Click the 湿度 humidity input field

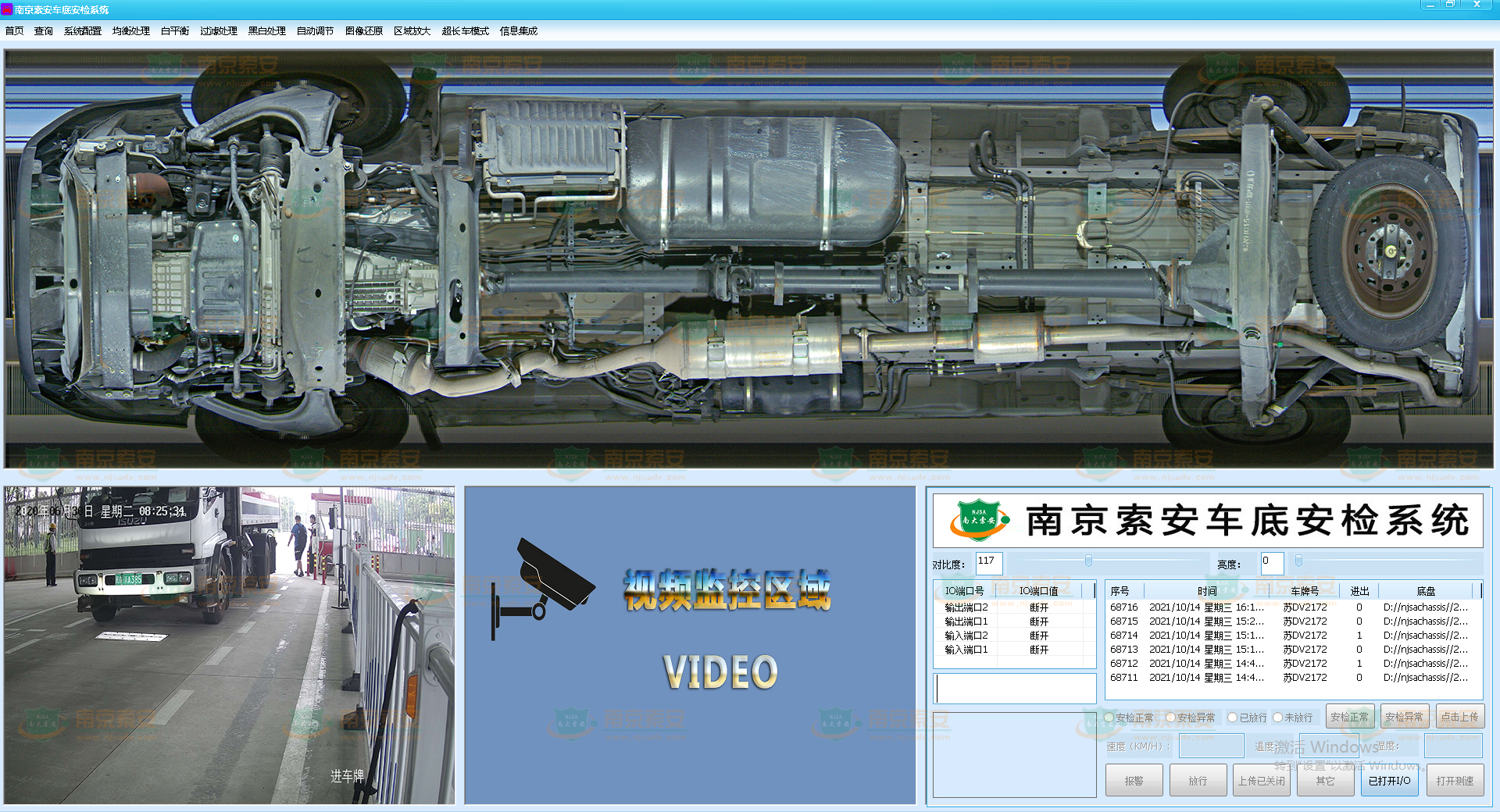pyautogui.click(x=1453, y=746)
